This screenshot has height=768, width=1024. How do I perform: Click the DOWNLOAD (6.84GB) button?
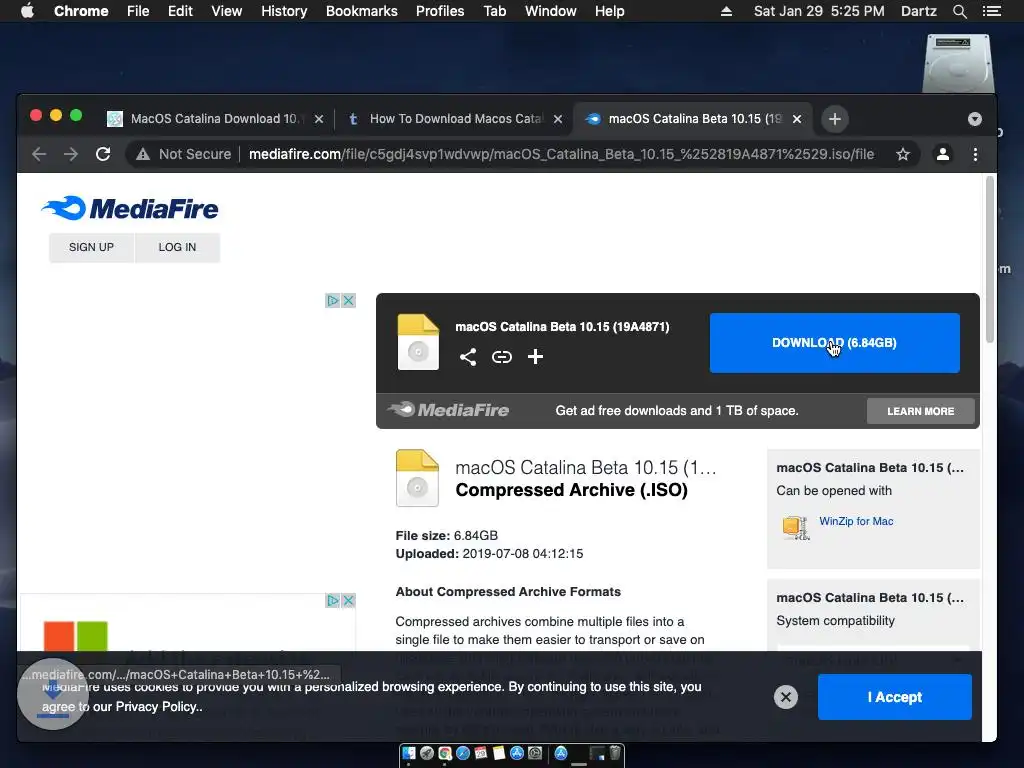click(x=835, y=343)
